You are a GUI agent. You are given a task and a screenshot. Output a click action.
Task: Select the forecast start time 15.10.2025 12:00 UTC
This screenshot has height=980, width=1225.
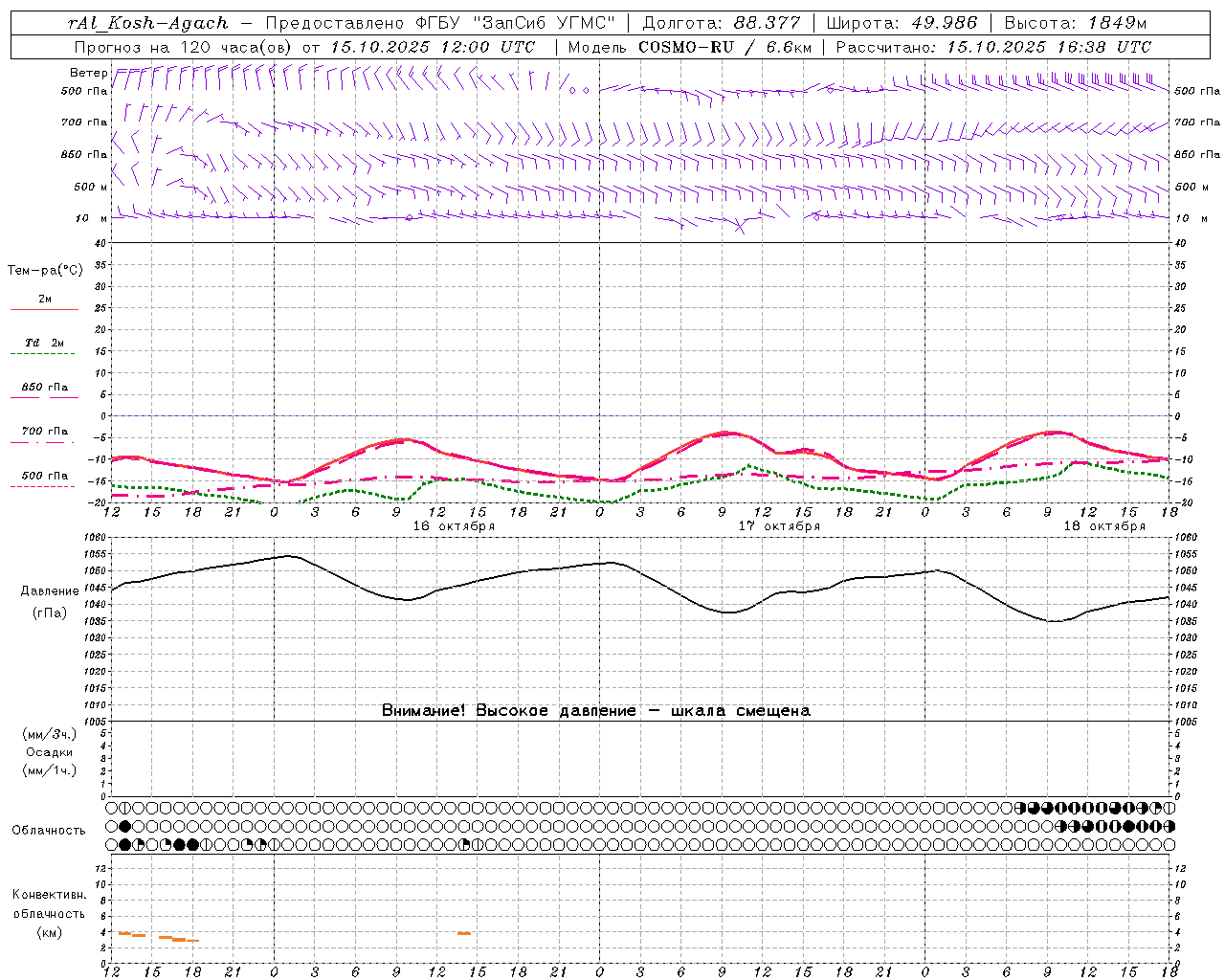433,47
